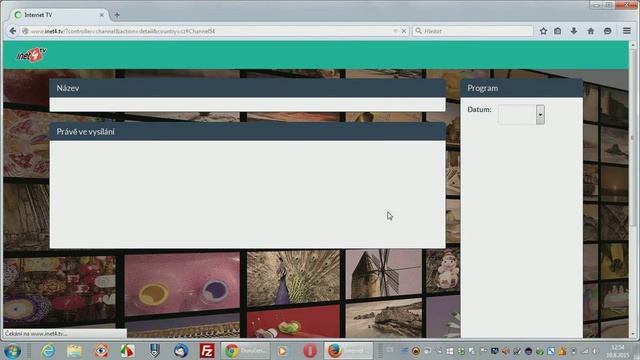Open the Datum dropdown arrow
The width and height of the screenshot is (640, 360).
point(540,115)
